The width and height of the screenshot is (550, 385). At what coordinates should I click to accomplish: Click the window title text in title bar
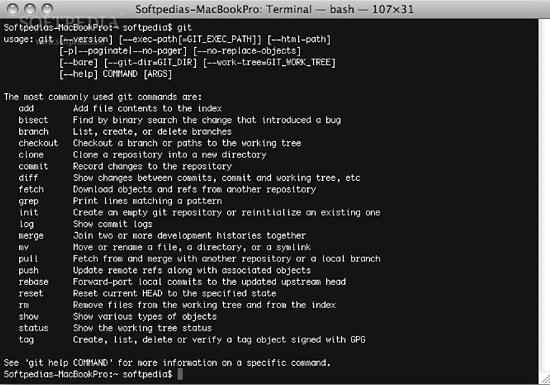coord(274,9)
